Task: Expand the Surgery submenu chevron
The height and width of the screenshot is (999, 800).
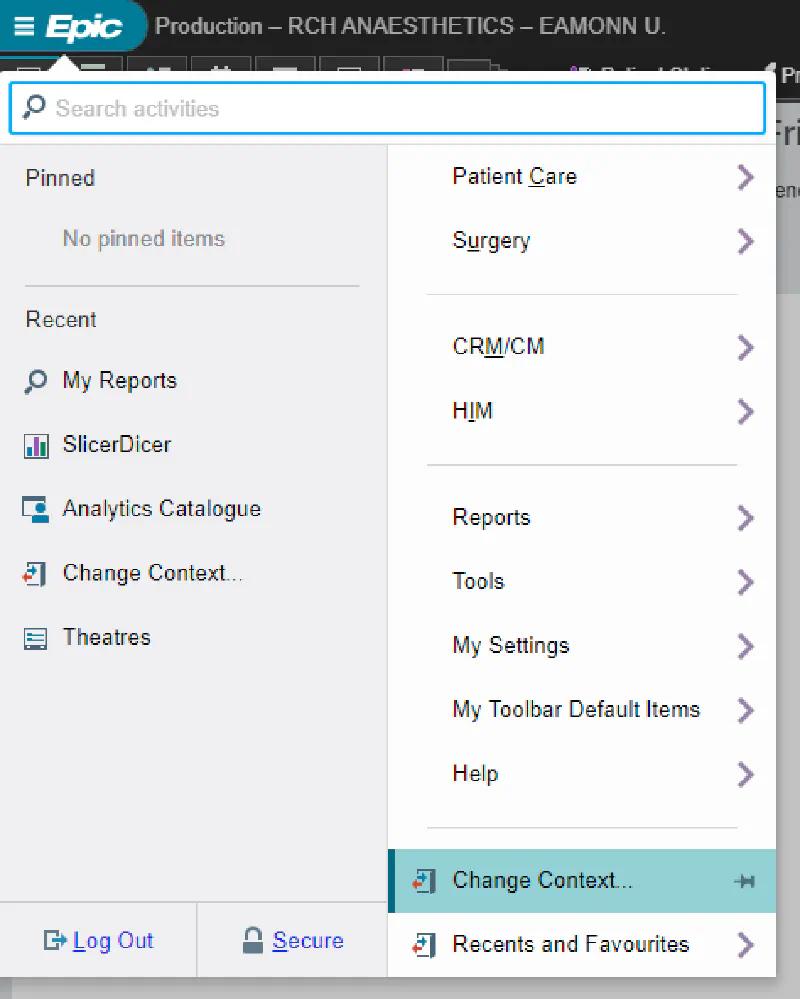Action: click(x=745, y=241)
